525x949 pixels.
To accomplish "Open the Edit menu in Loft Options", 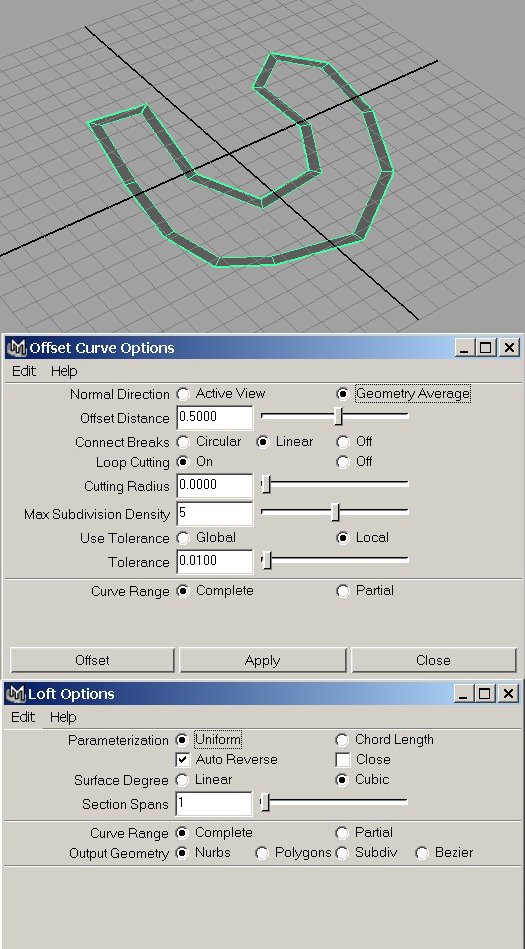I will coord(23,717).
